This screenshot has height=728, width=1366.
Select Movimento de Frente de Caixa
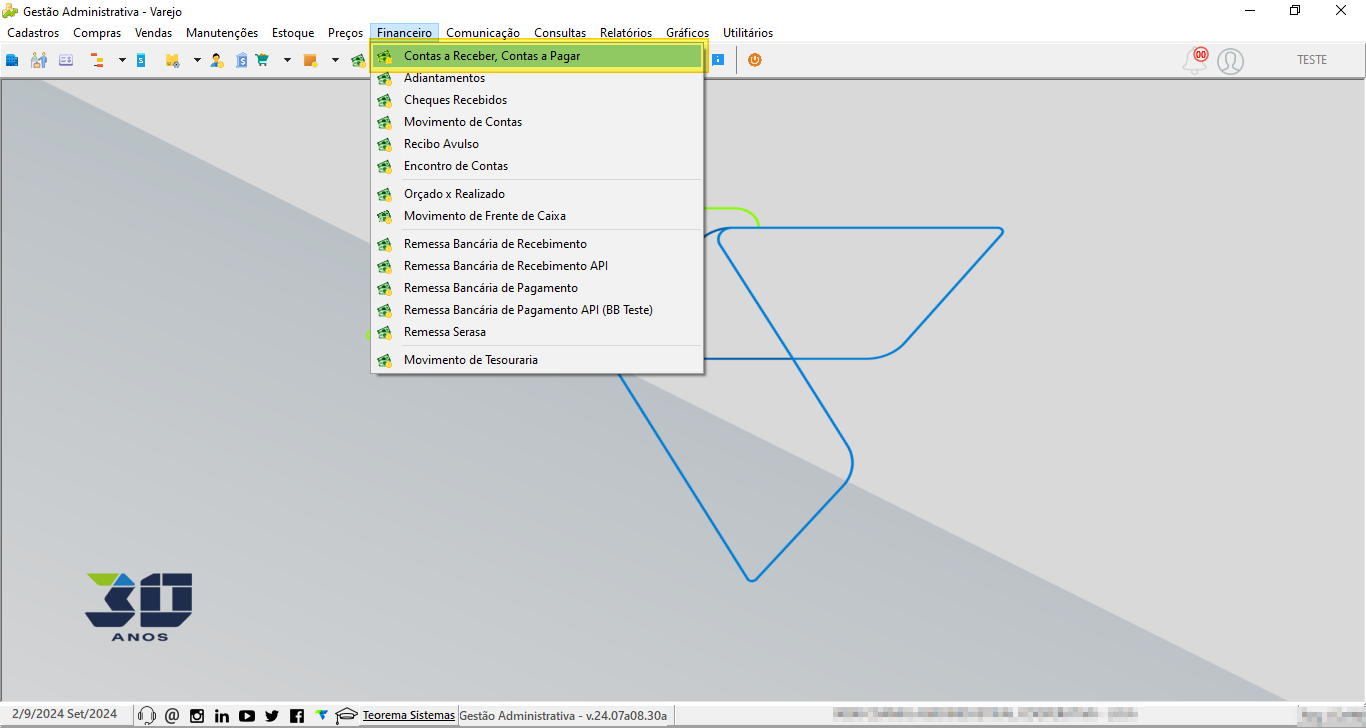click(x=537, y=216)
